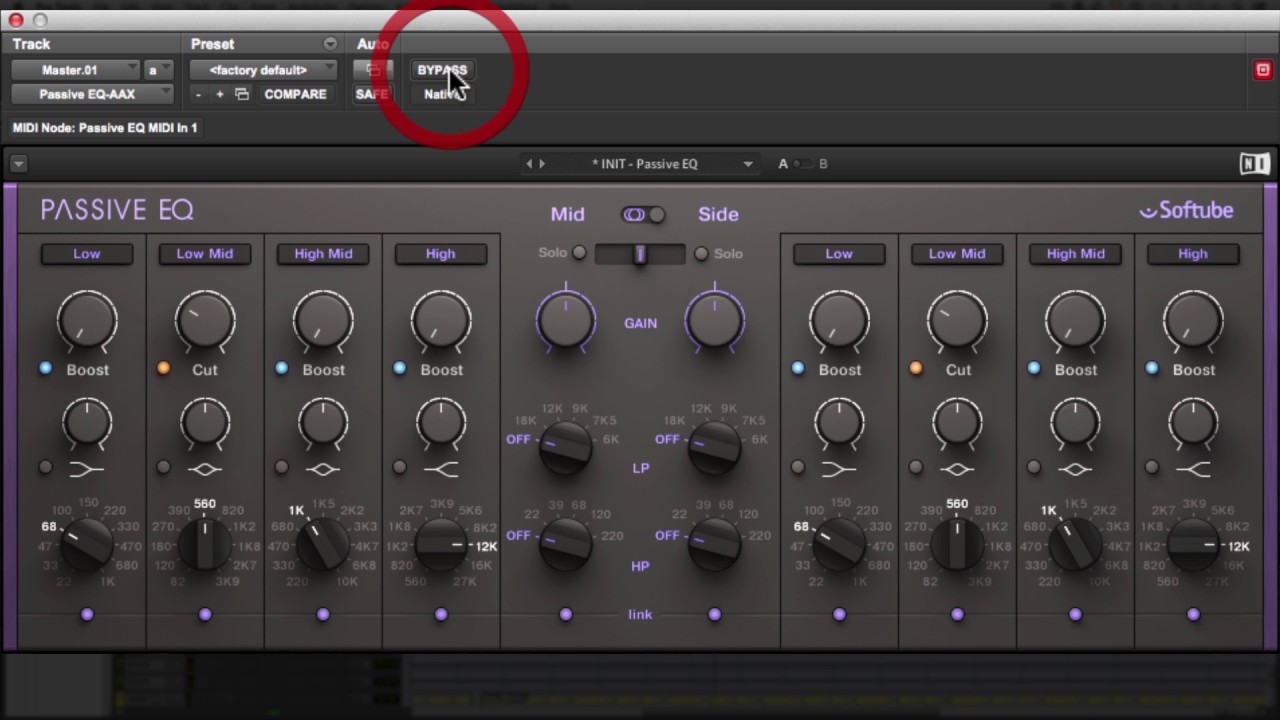Viewport: 1280px width, 720px height.
Task: Click the next setting plus button
Action: [219, 94]
